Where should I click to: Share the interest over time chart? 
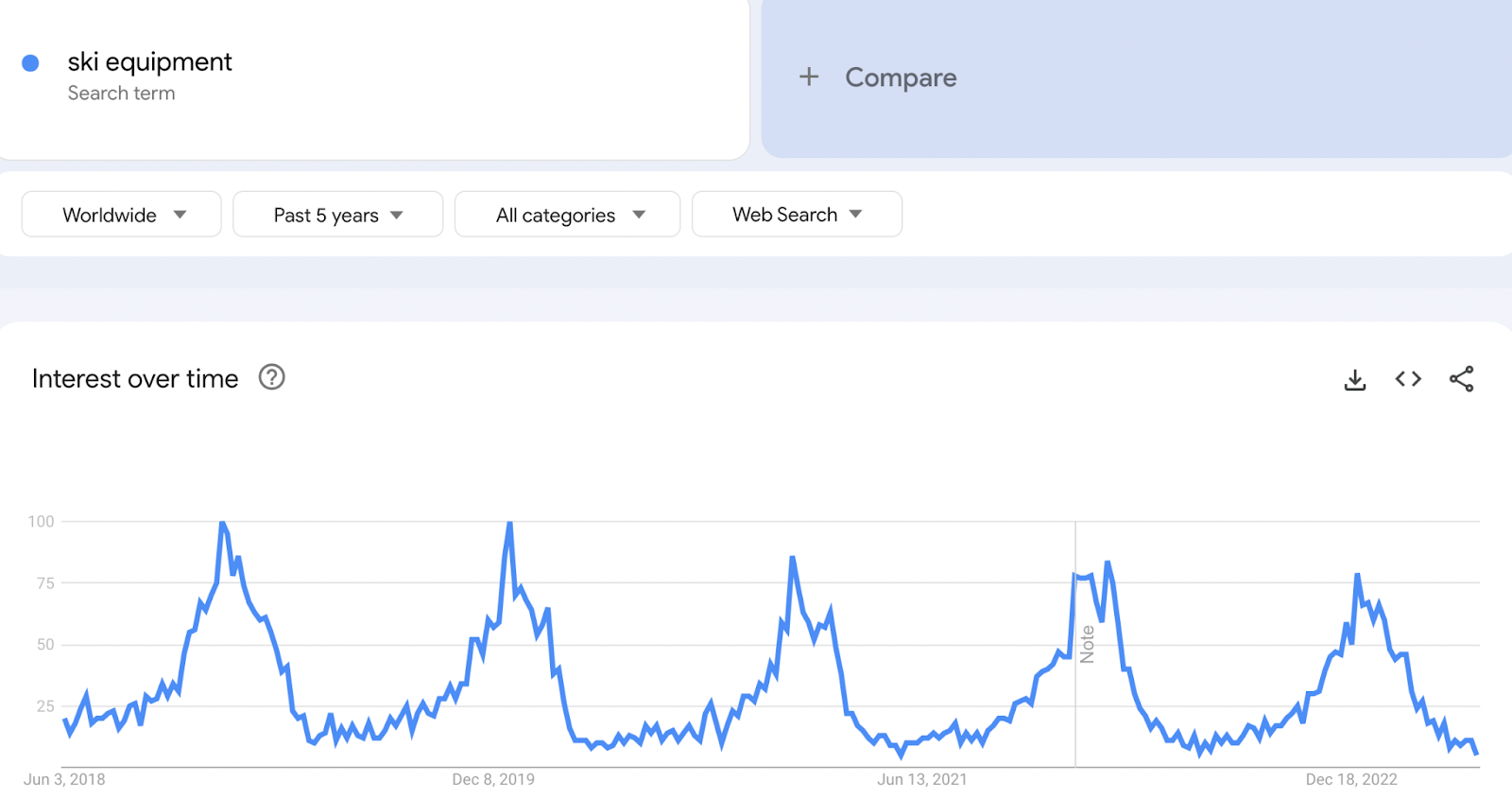1461,379
